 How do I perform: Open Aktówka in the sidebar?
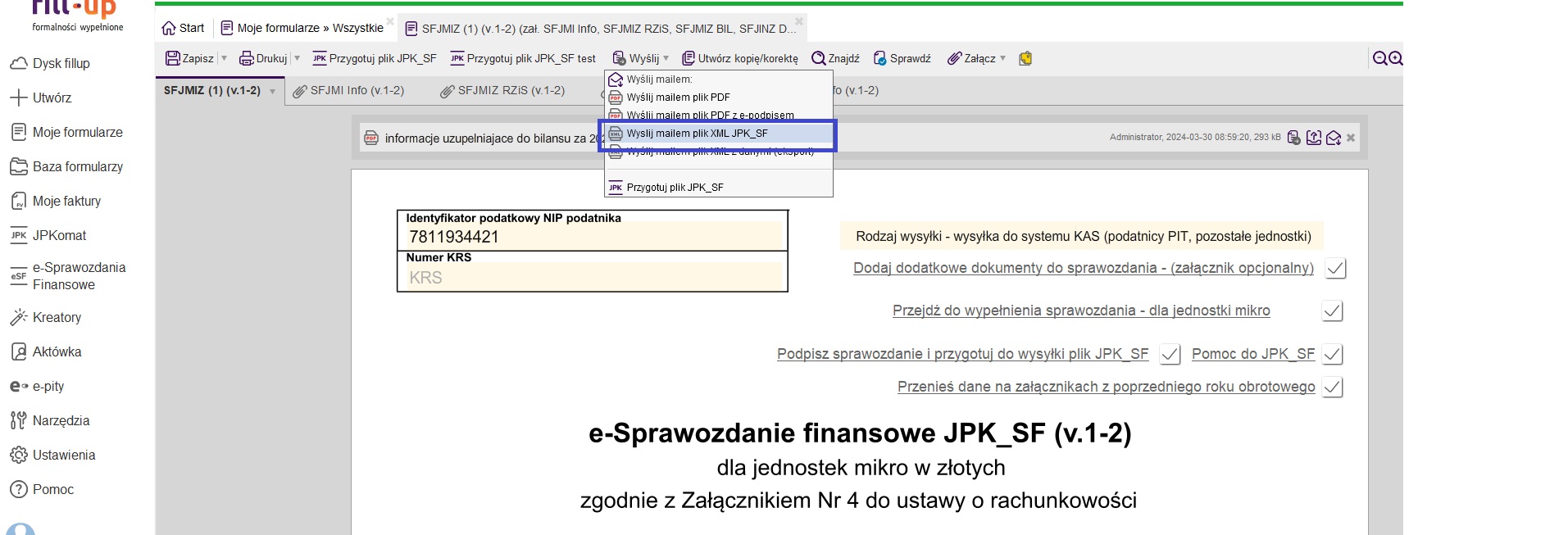(46, 351)
